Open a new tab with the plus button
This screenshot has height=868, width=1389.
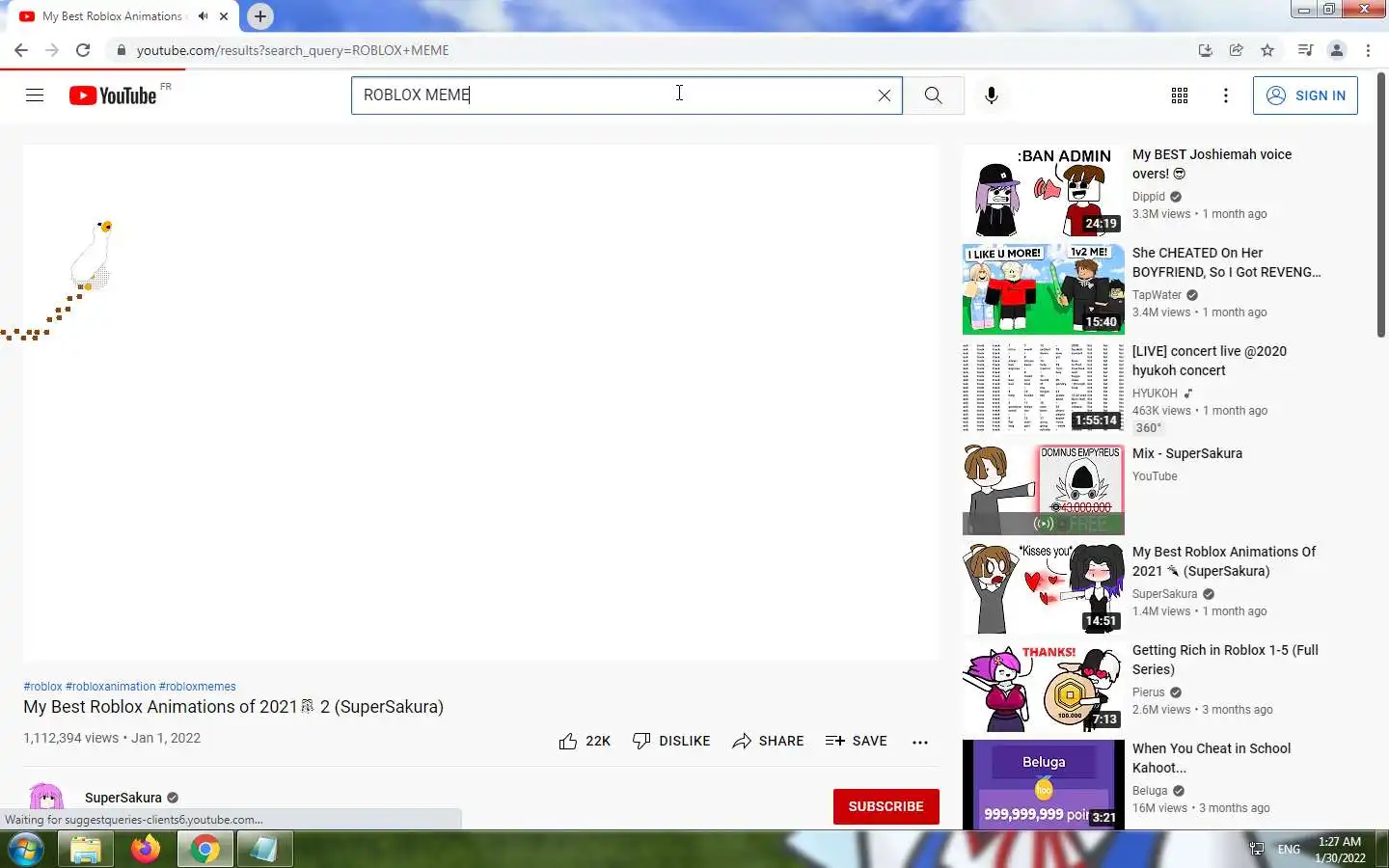260,16
